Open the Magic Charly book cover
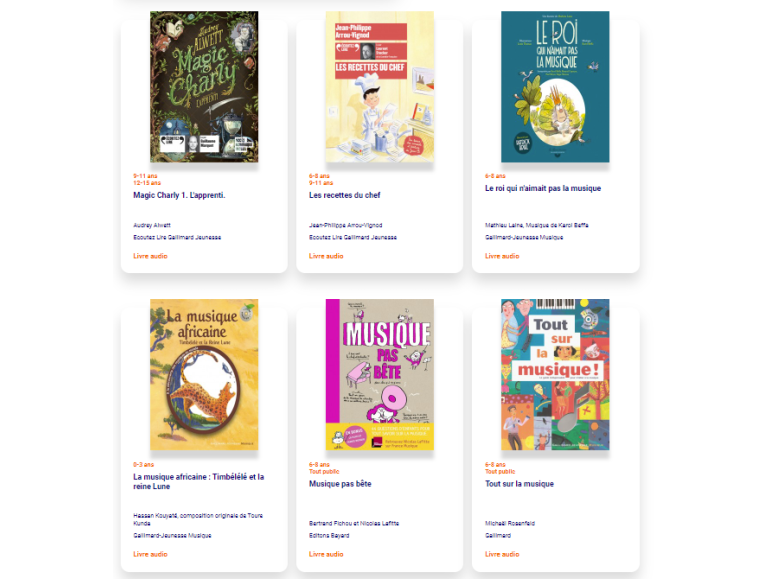 204,87
